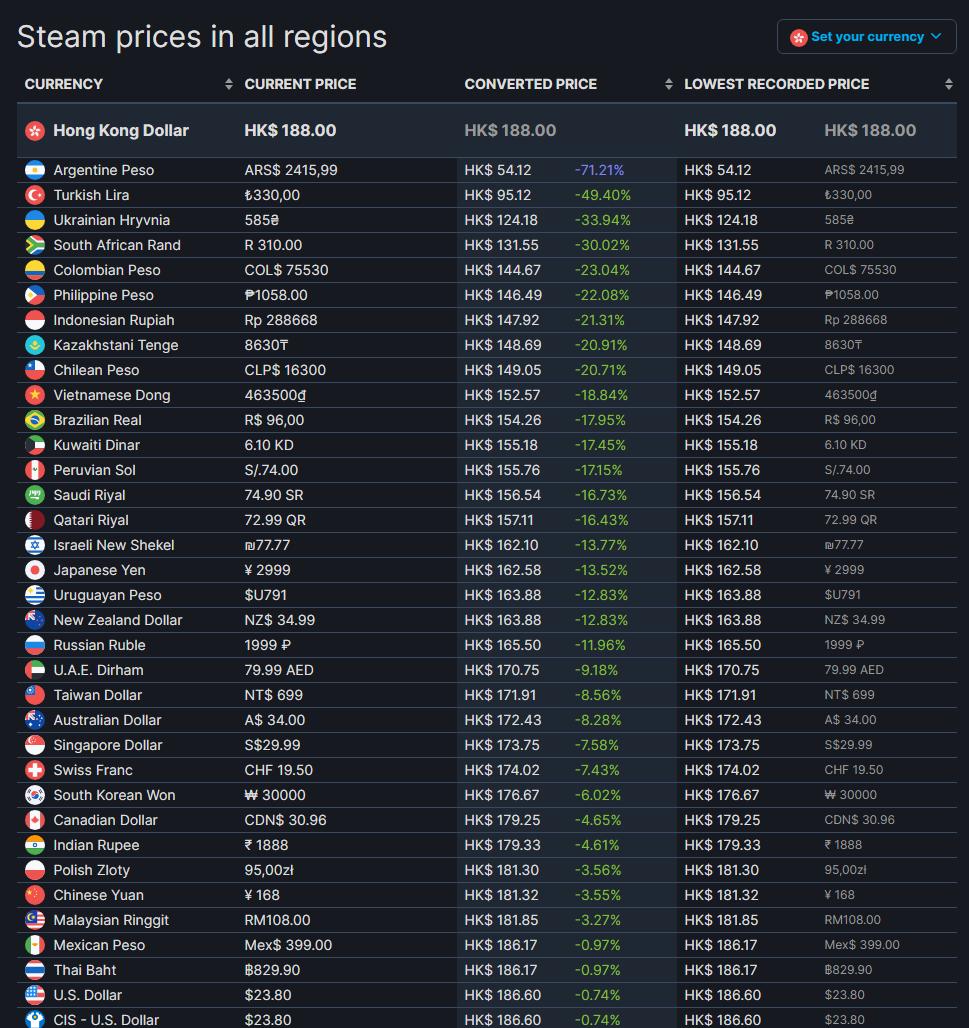Select the Argentine Peso currency name

coord(104,170)
